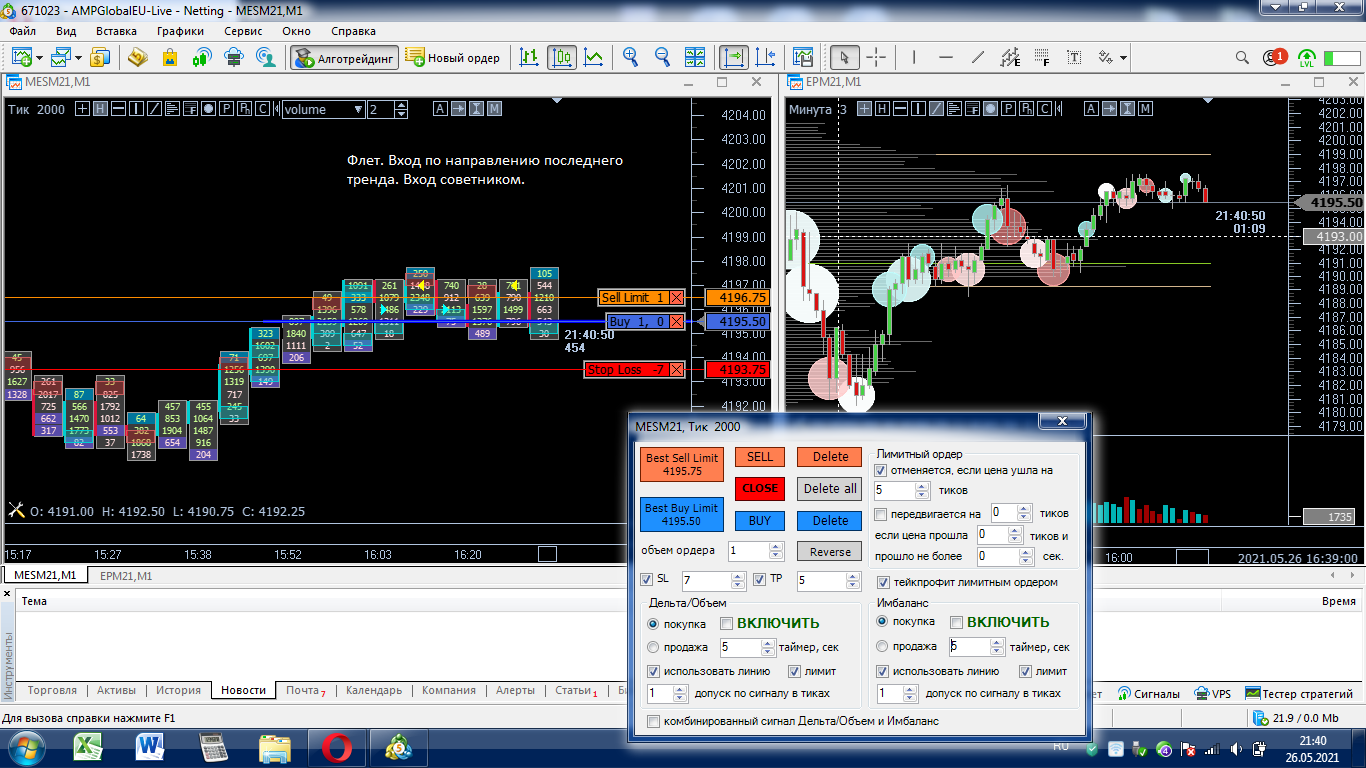The width and height of the screenshot is (1366, 768).
Task: Open the search magnifier in toolbar
Action: pos(1242,58)
